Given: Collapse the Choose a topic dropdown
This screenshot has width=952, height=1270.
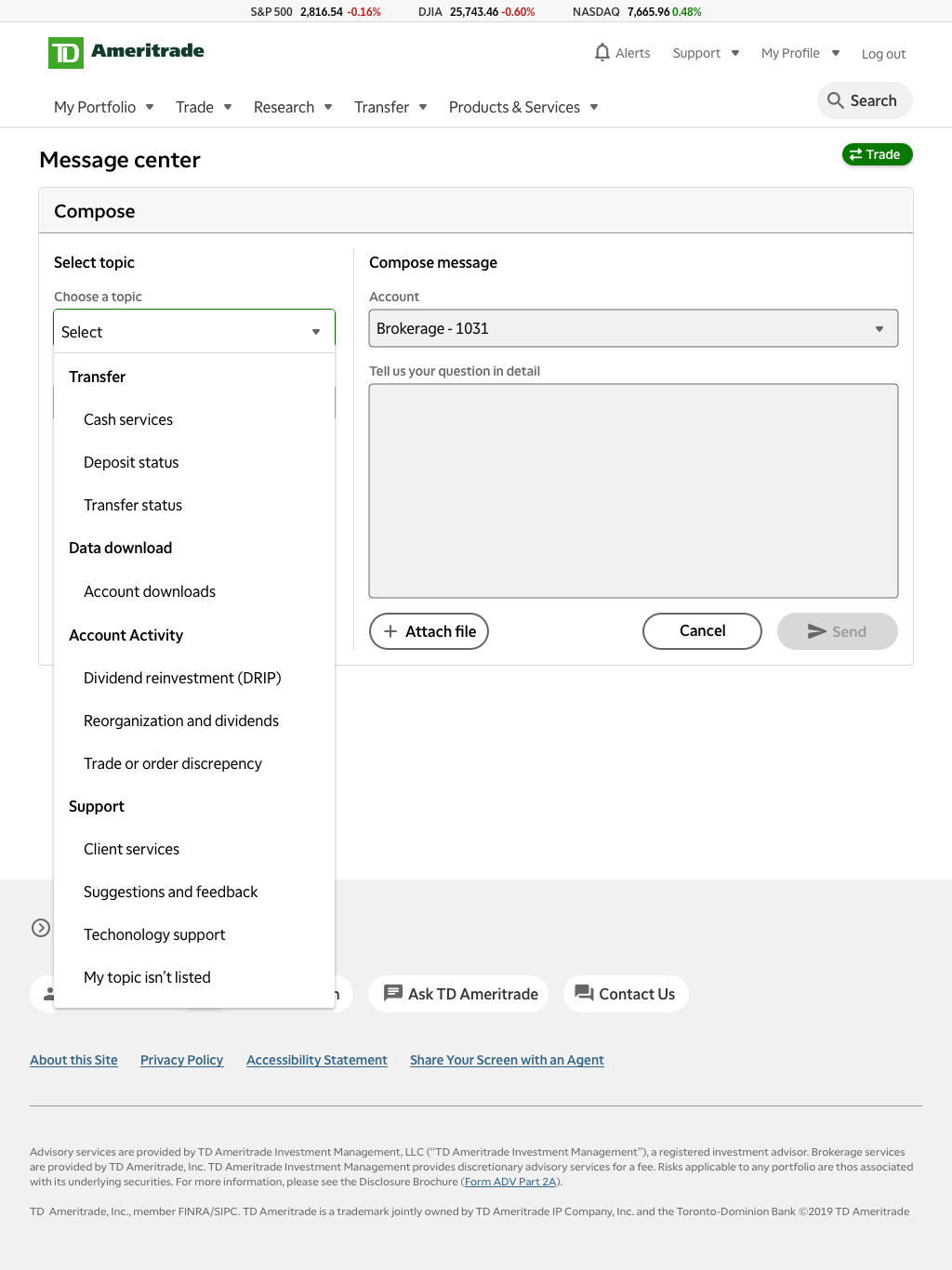Looking at the screenshot, I should [x=194, y=332].
